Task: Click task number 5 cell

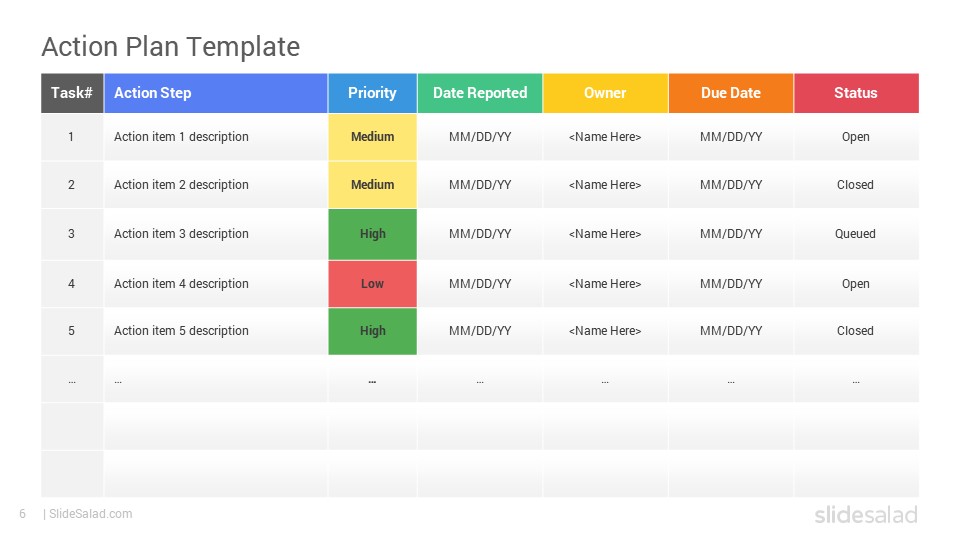Action: [72, 331]
